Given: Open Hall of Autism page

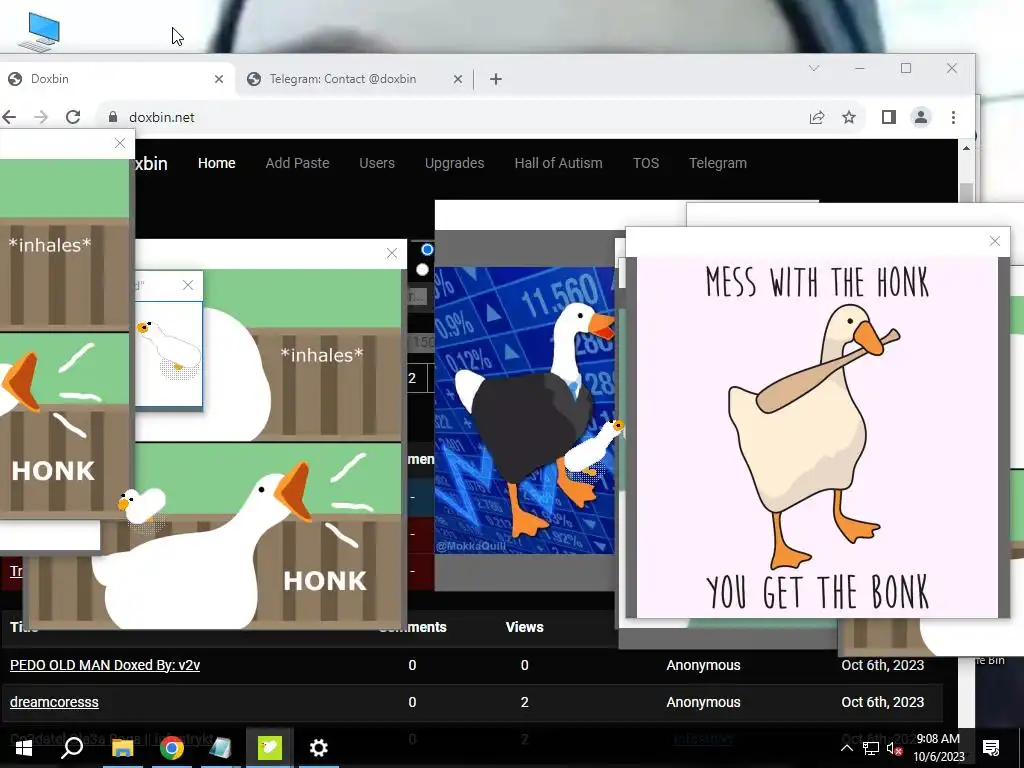Looking at the screenshot, I should (x=558, y=163).
